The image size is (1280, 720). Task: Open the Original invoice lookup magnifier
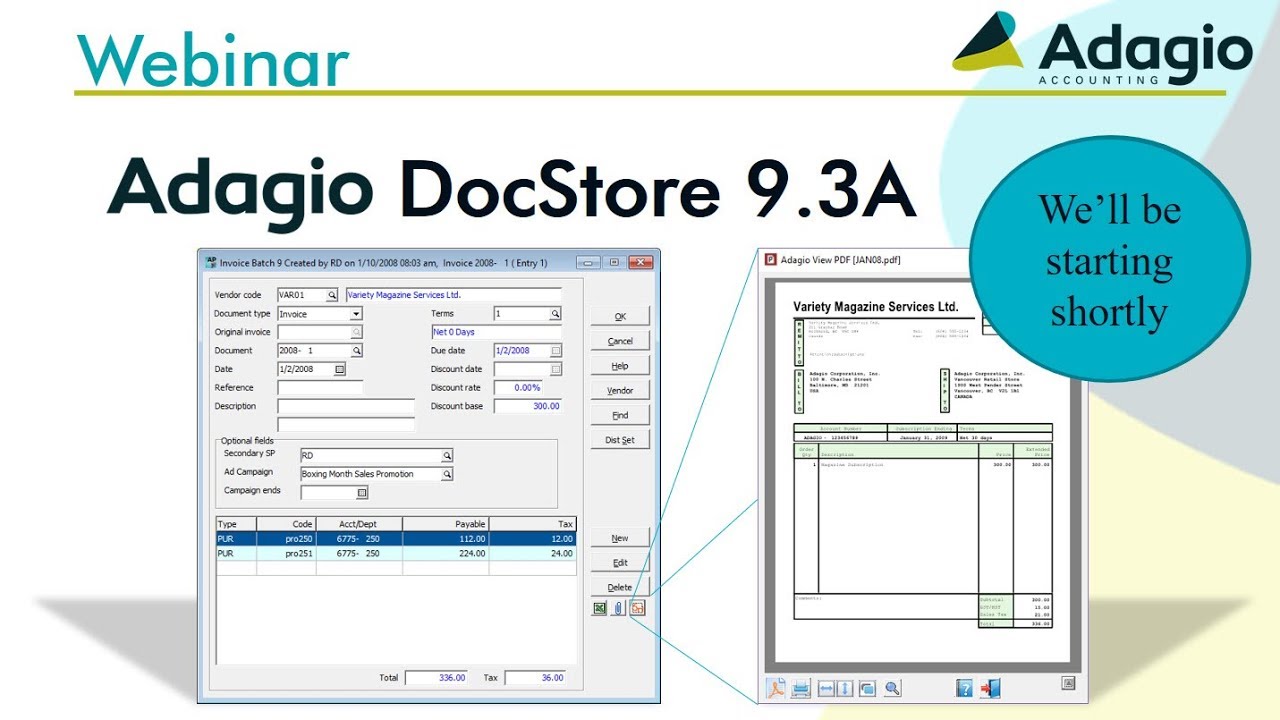[357, 332]
